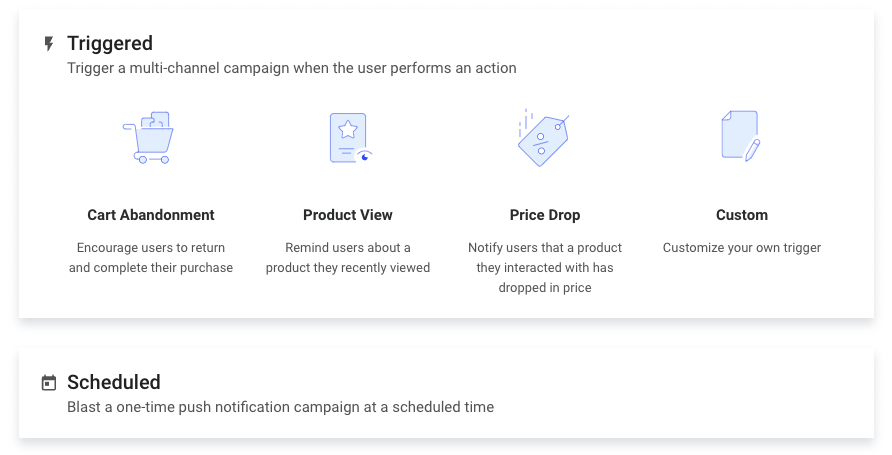892x455 pixels.
Task: Click pencil on the Custom icon
Action: 752,150
